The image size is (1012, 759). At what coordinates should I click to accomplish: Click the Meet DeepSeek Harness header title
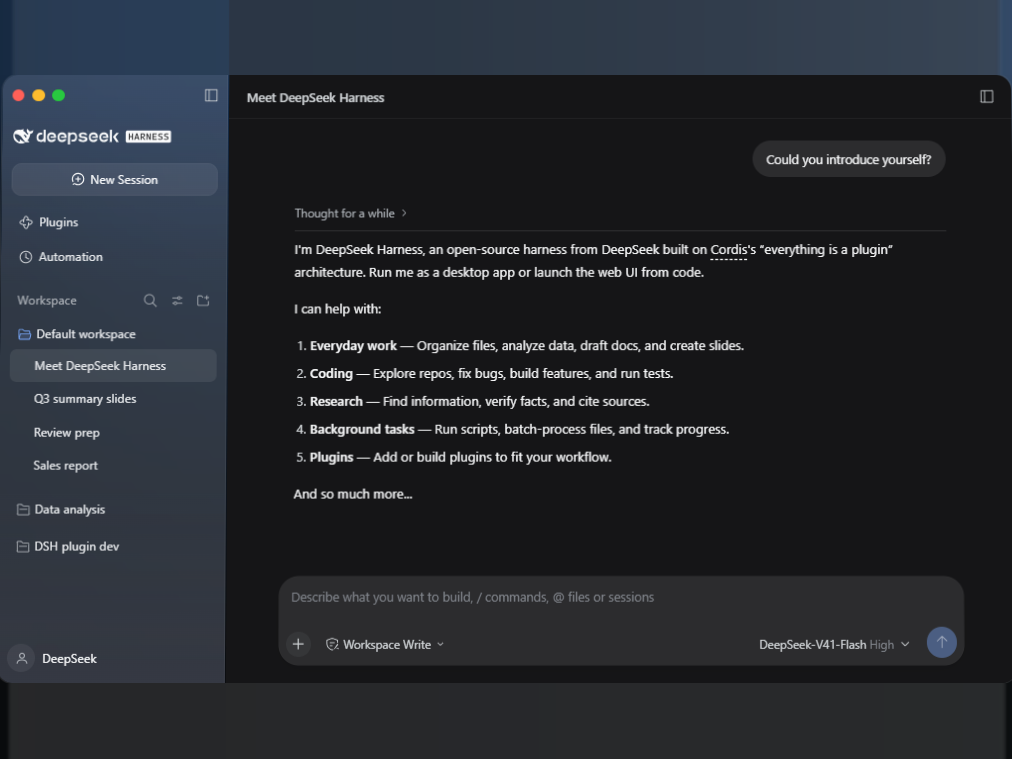click(x=315, y=97)
